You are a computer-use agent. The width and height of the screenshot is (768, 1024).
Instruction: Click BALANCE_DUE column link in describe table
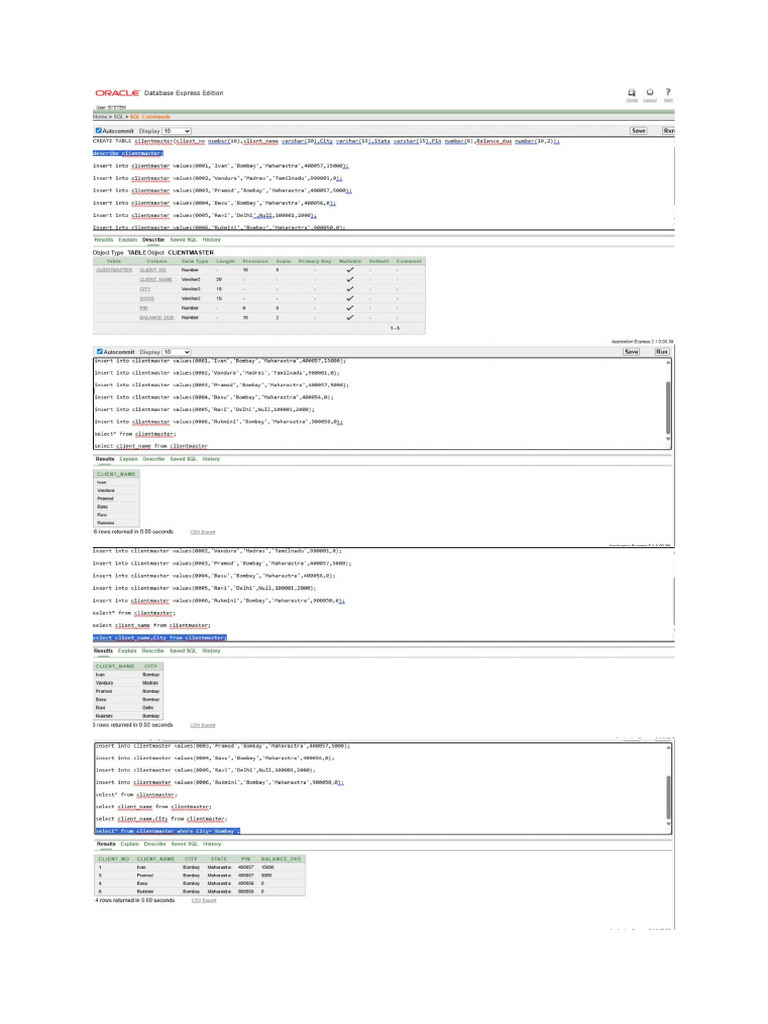click(157, 317)
